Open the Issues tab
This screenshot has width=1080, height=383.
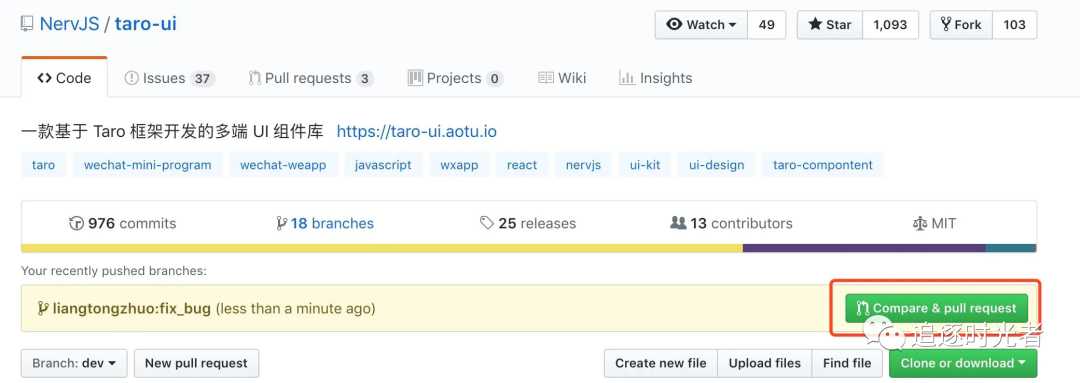tap(169, 78)
